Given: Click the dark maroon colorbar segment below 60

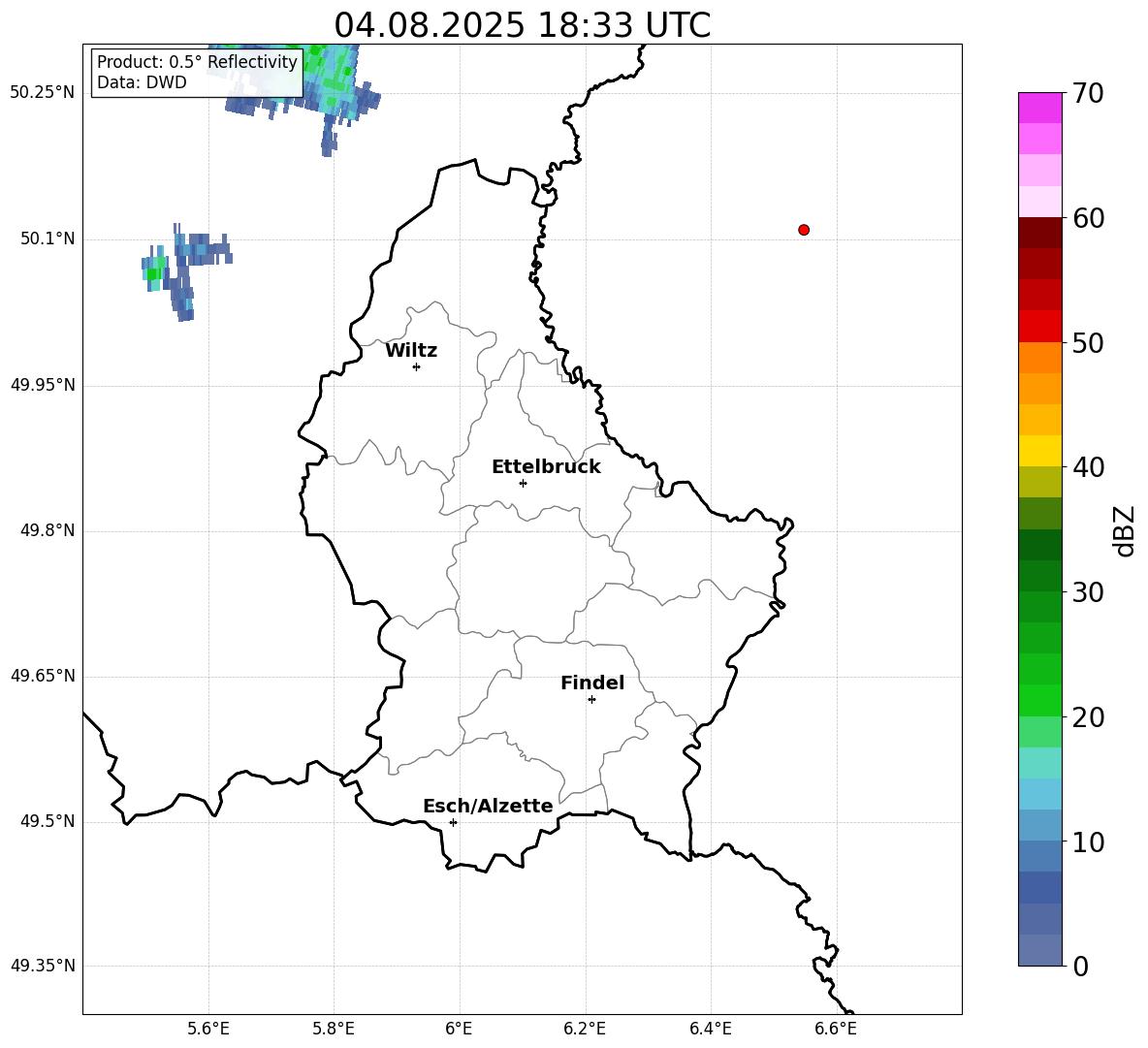Looking at the screenshot, I should click(1039, 233).
